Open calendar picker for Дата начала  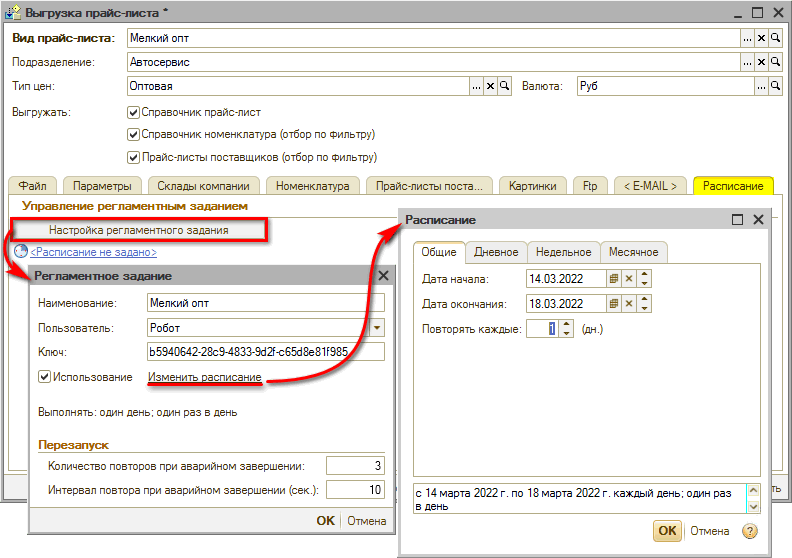[x=615, y=279]
